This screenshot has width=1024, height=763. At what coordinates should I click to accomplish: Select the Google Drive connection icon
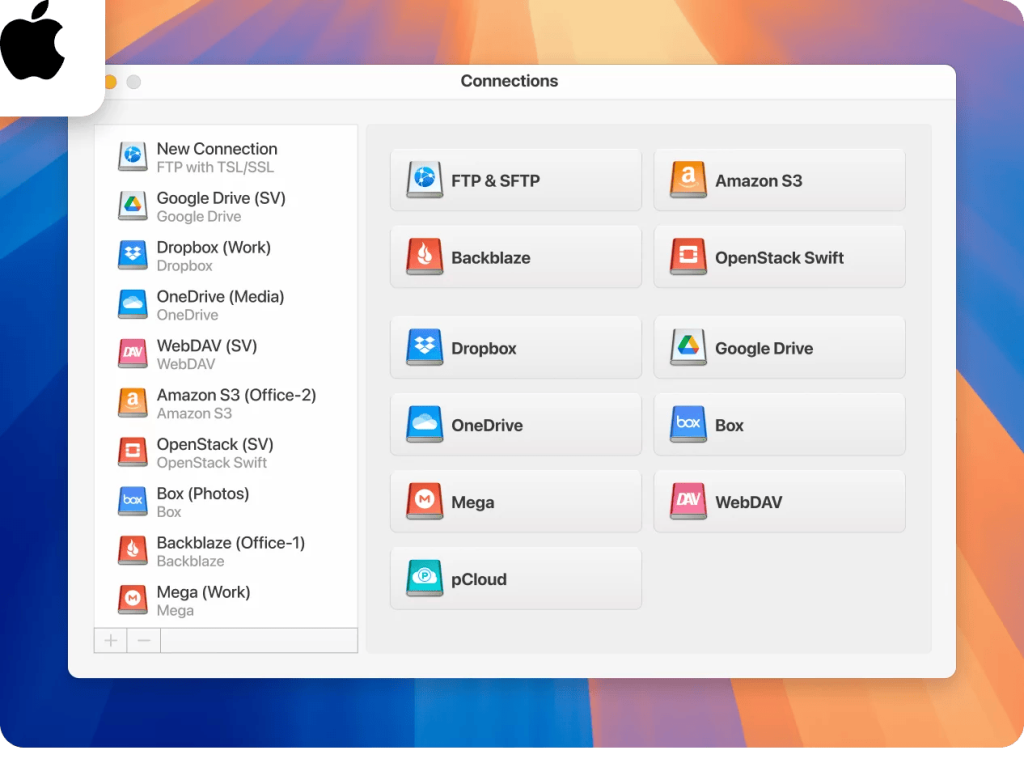[688, 347]
